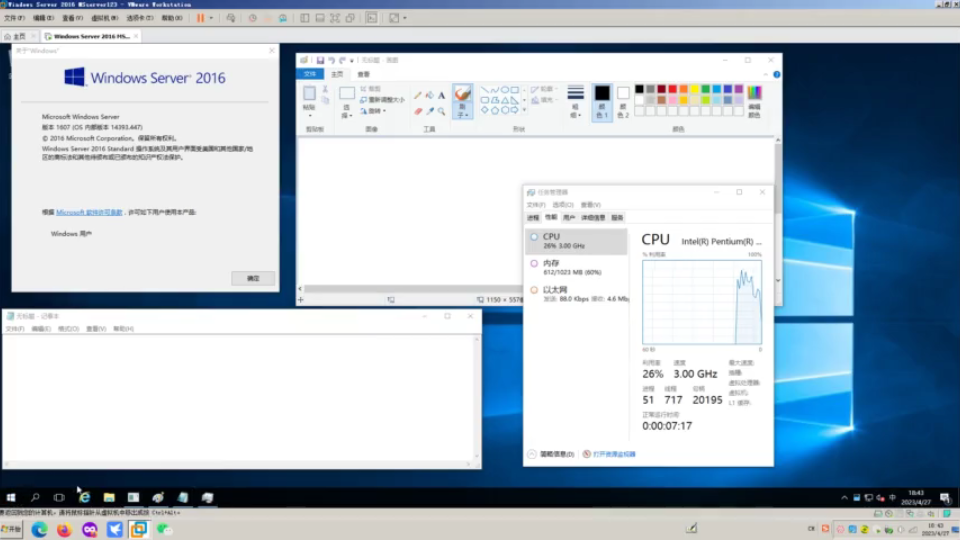The width and height of the screenshot is (960, 540).
Task: Click the Undo arrow in Paint title bar
Action: [x=331, y=60]
